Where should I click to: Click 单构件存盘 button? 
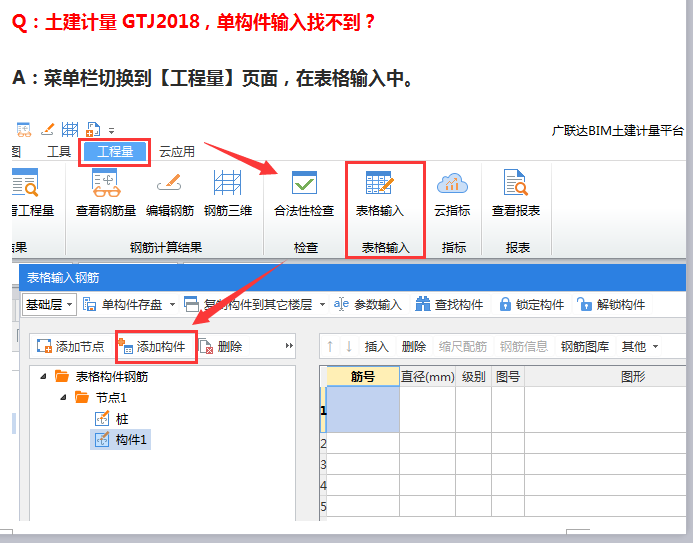point(122,304)
